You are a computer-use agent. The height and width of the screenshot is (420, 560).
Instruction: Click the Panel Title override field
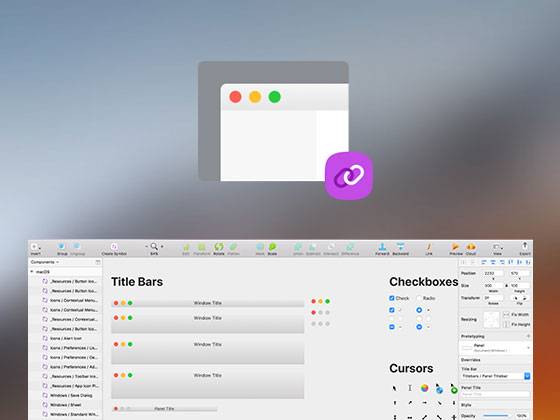click(496, 394)
